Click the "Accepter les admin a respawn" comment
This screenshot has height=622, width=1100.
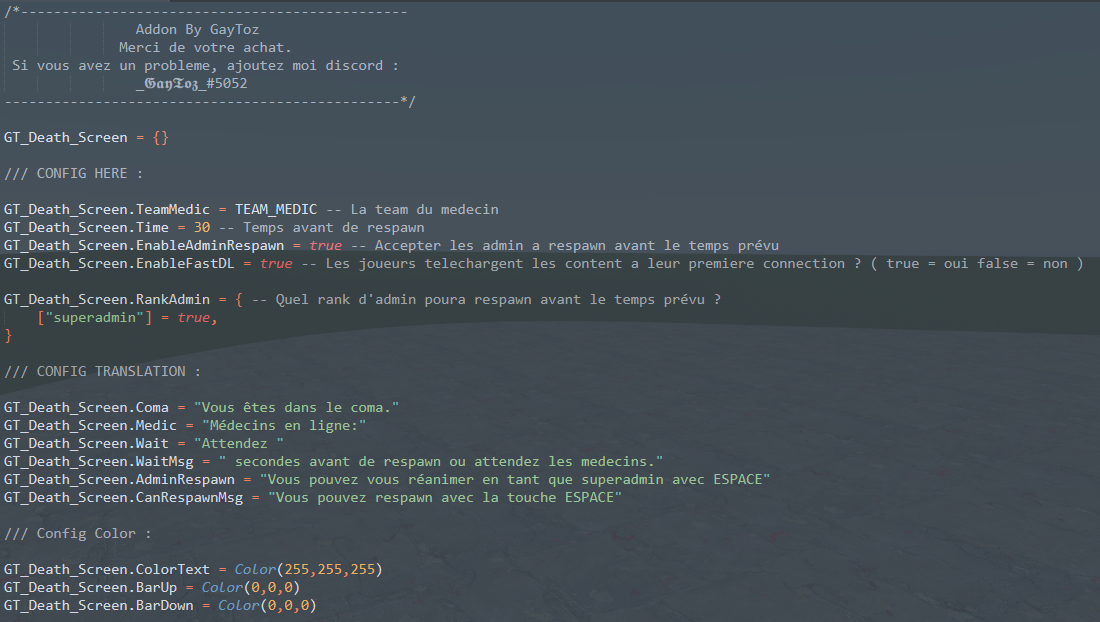tap(565, 245)
